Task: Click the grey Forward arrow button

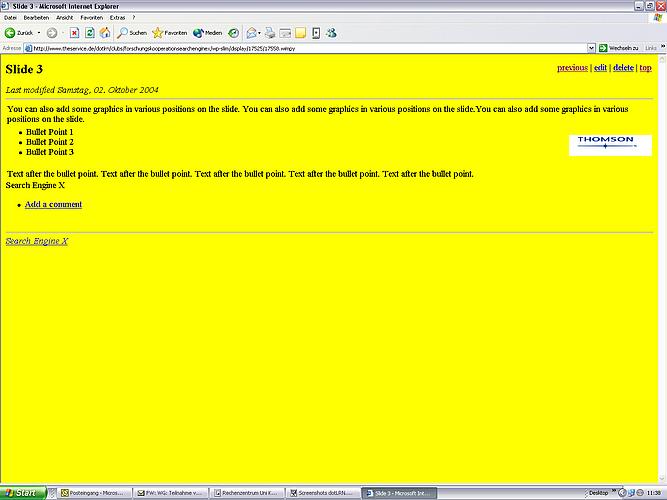Action: (x=52, y=33)
